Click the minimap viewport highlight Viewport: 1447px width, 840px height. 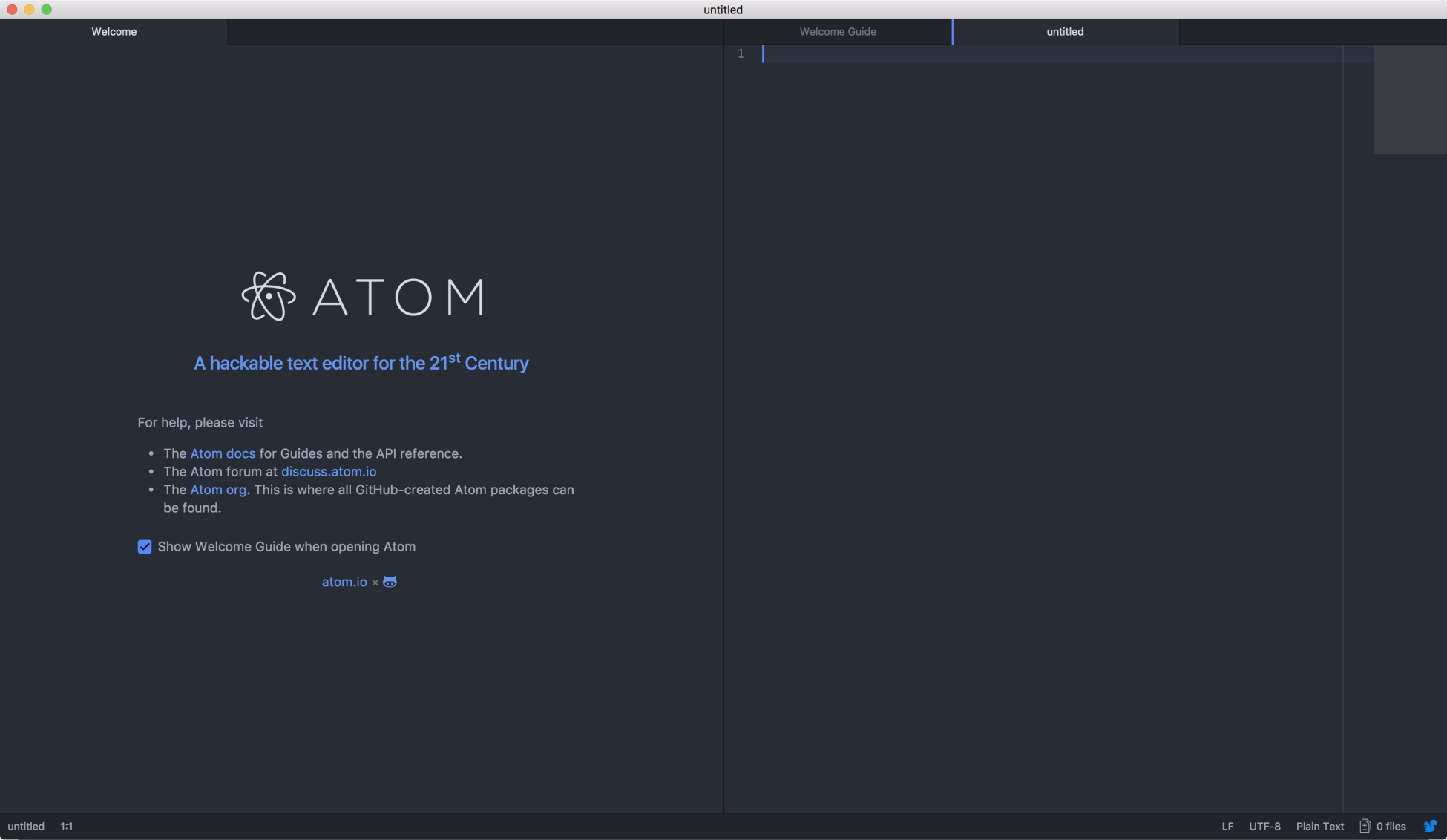[x=1410, y=99]
